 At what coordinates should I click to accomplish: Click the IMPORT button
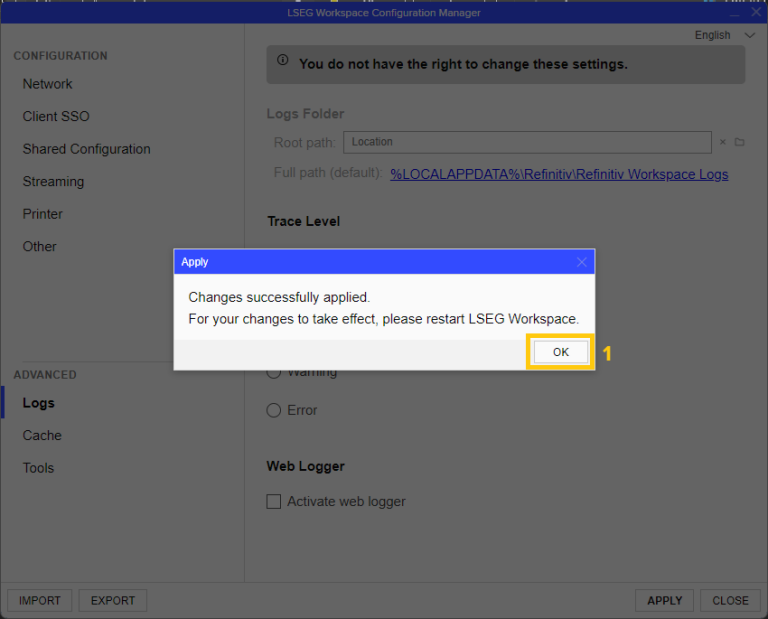pos(40,600)
